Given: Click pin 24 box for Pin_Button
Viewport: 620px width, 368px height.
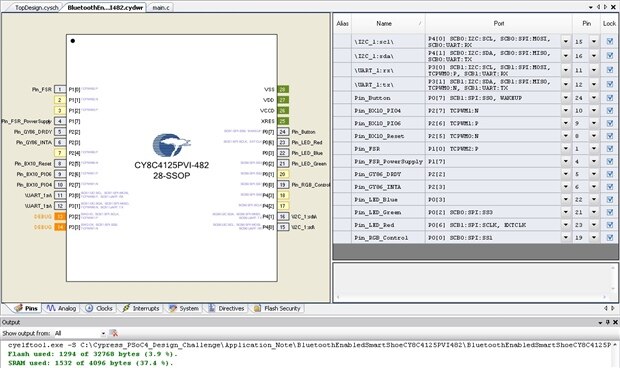Looking at the screenshot, I should click(283, 132).
